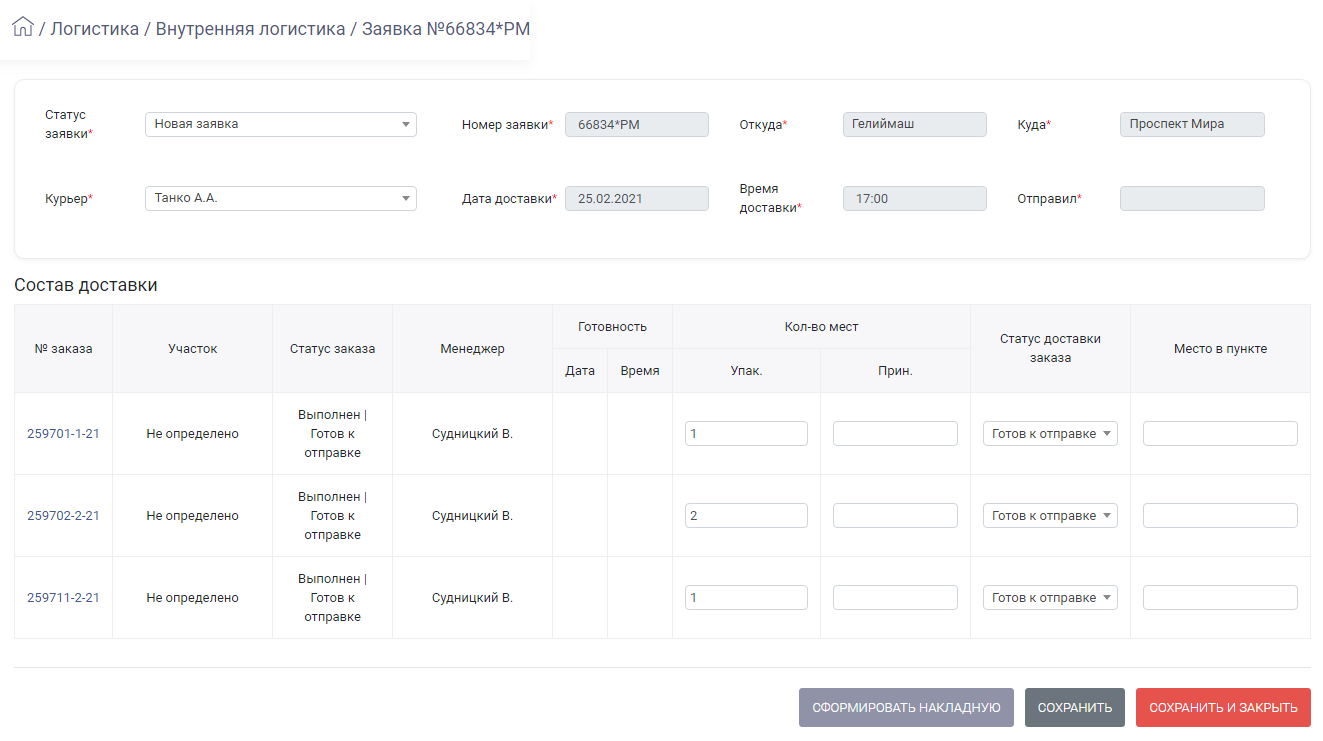Click the Состав доставки heading
This screenshot has height=741, width=1323.
tap(86, 285)
